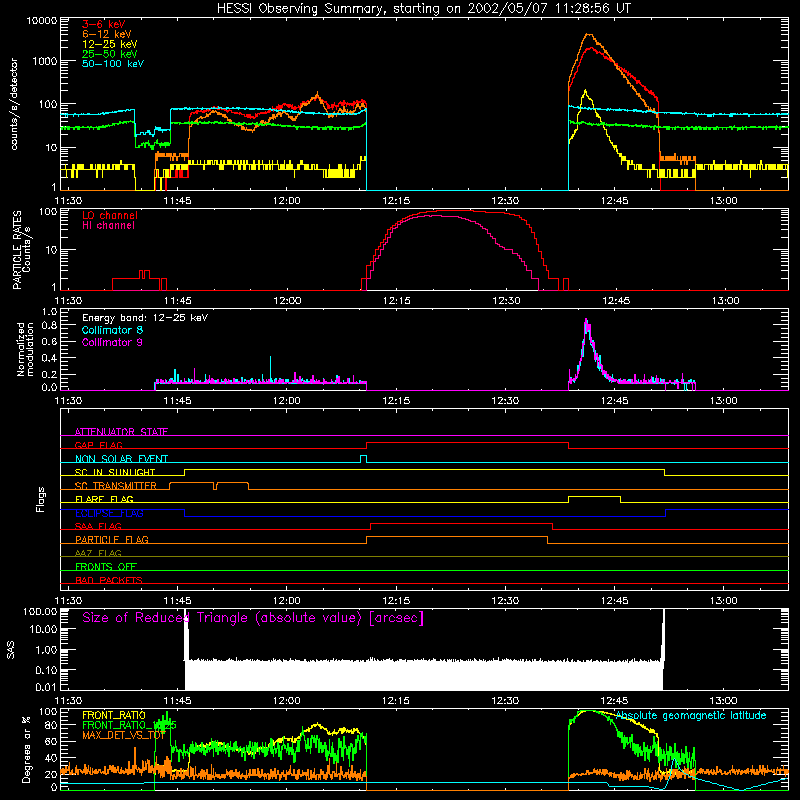Click the Flags panel axis label
This screenshot has width=800, height=800.
point(40,500)
